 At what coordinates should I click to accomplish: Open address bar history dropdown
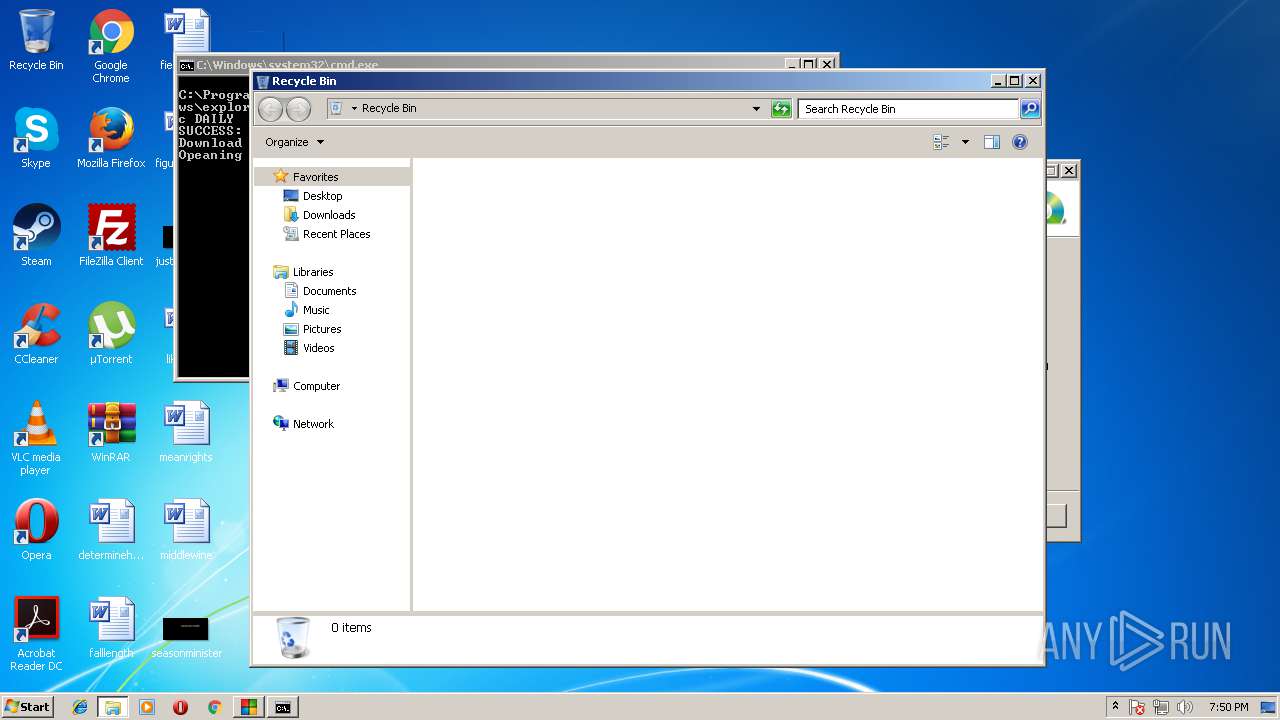756,109
